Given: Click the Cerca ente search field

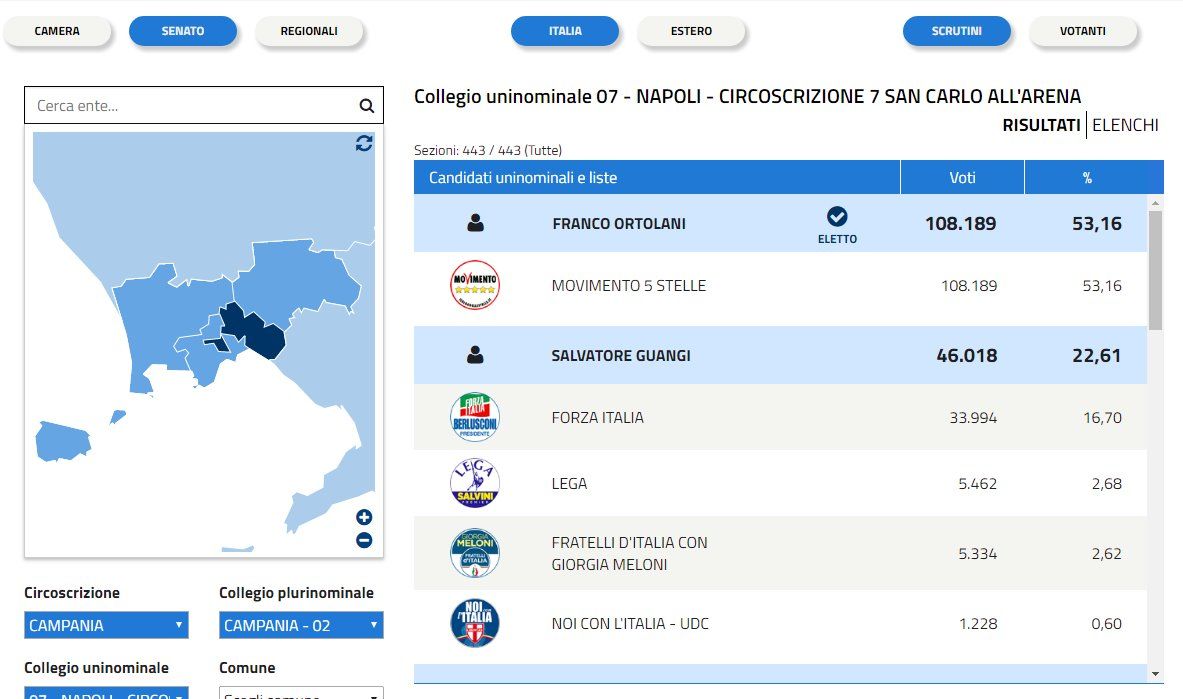Looking at the screenshot, I should pyautogui.click(x=190, y=106).
